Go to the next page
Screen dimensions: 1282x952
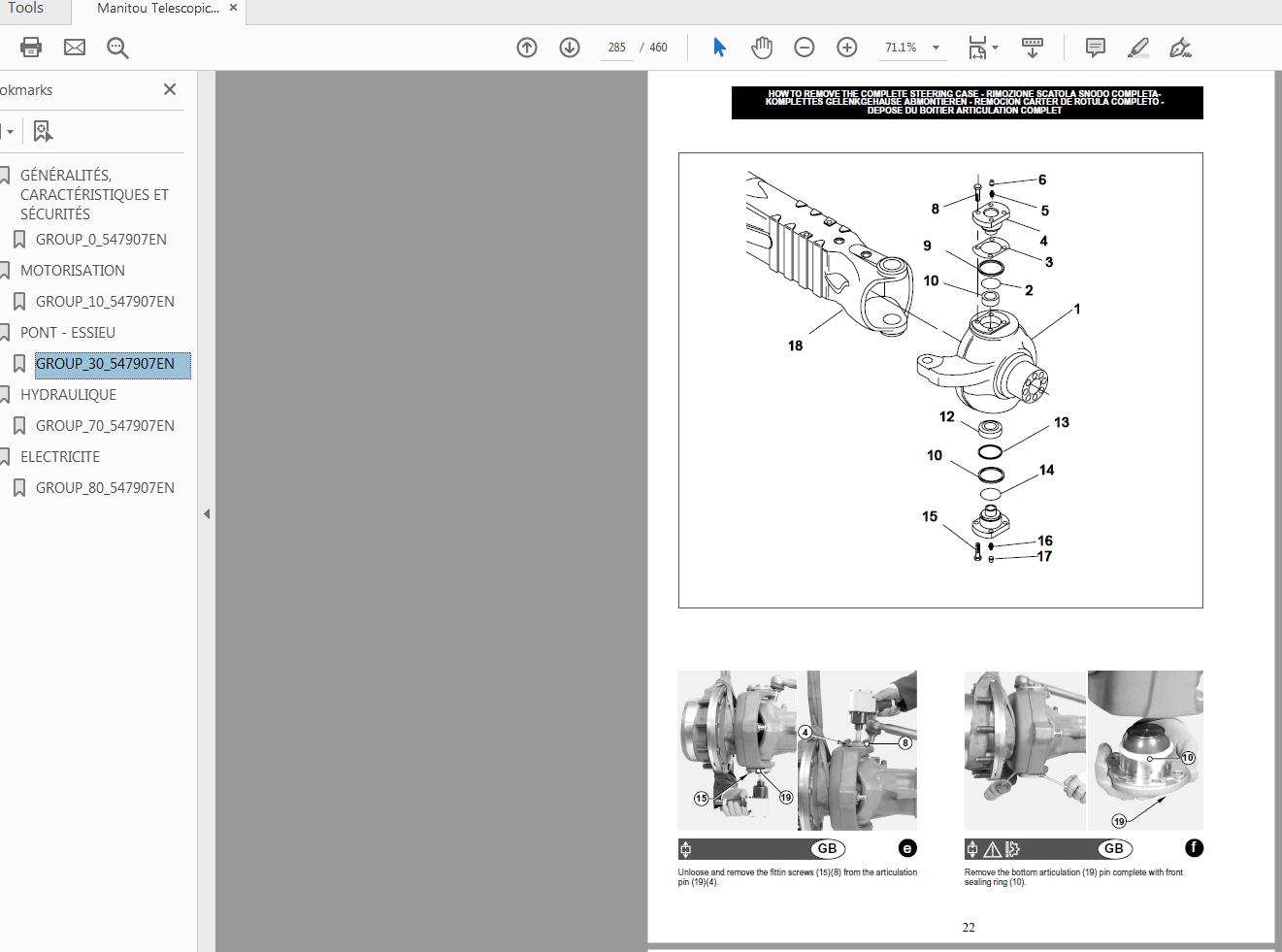[570, 47]
